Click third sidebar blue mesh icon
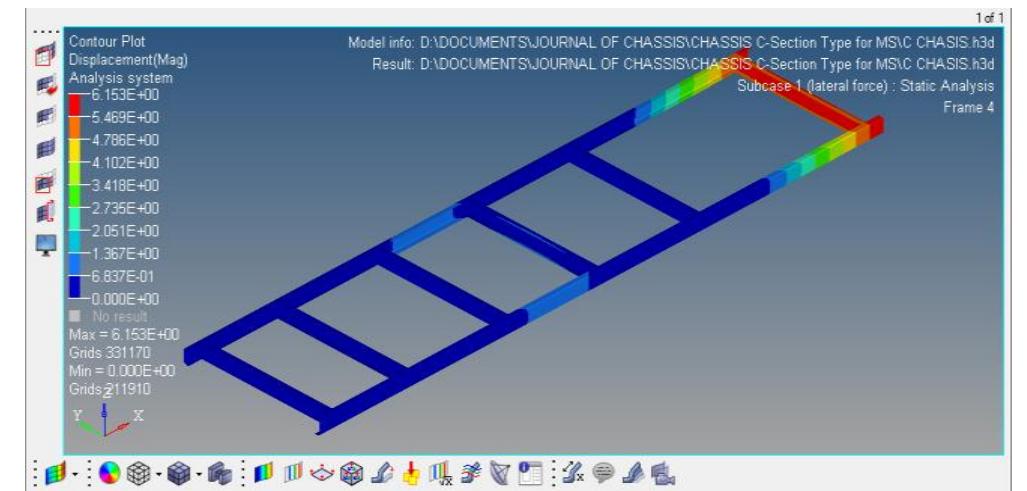 (45, 117)
